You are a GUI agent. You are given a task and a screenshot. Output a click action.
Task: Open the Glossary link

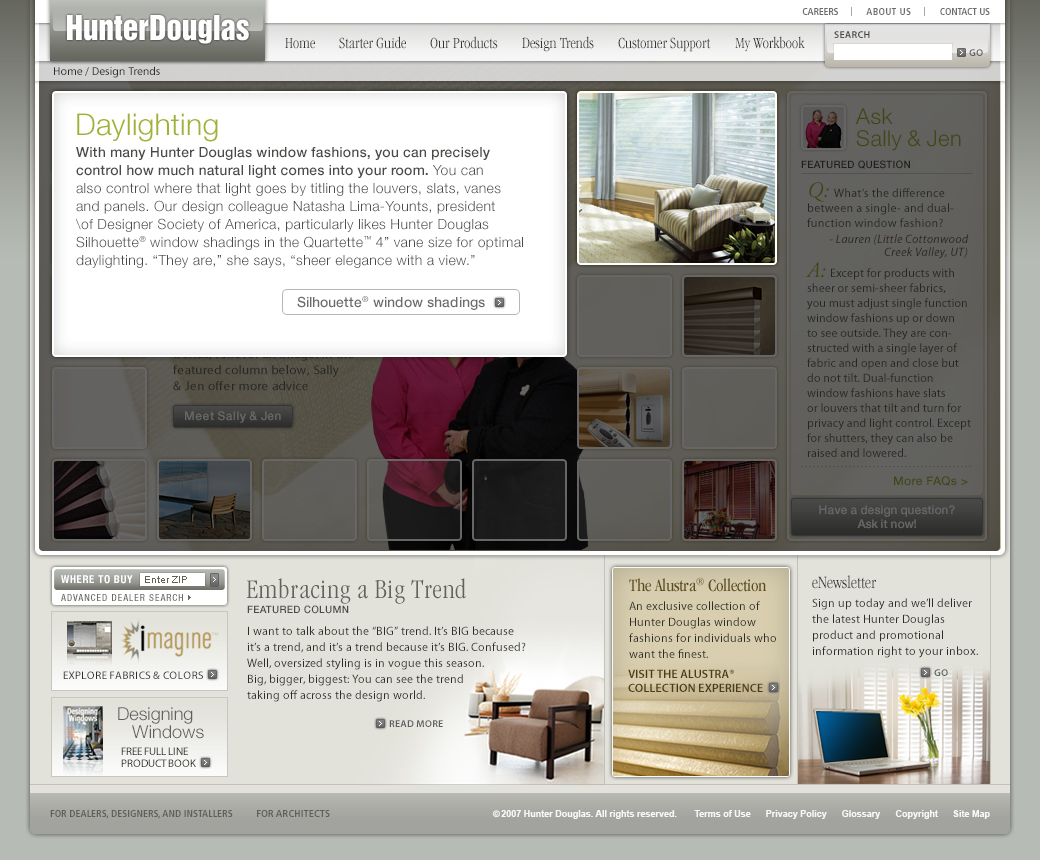861,814
